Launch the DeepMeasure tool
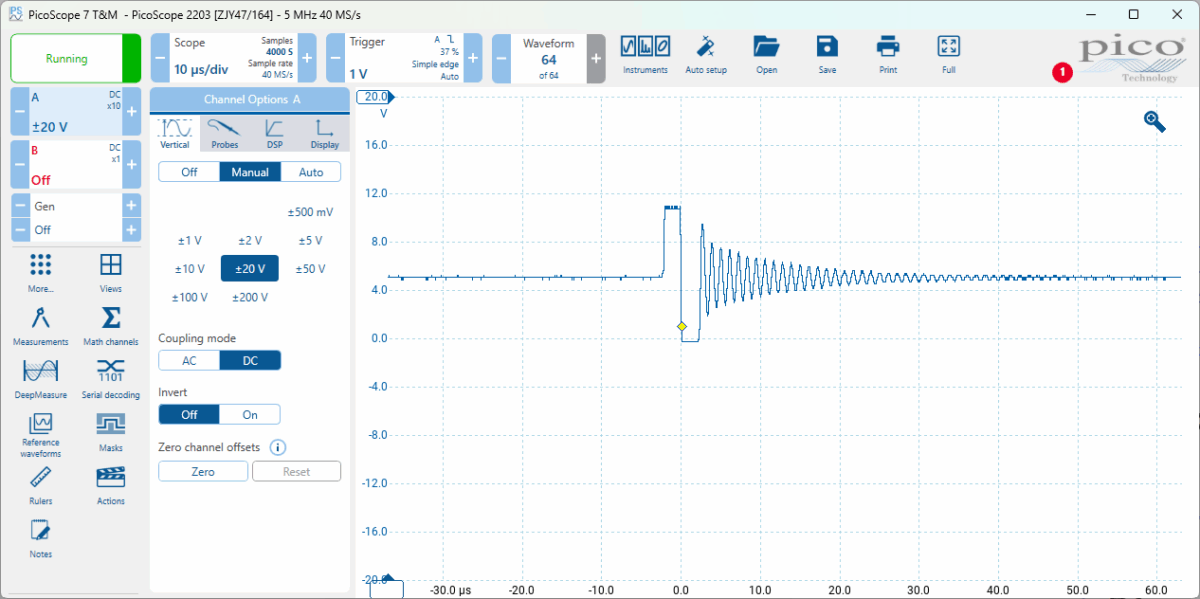Screen dimensions: 1200x599 [x=40, y=379]
